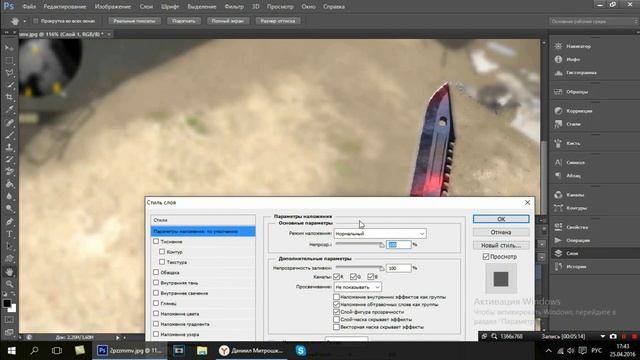Toggle the R channel checkbox

(337, 276)
